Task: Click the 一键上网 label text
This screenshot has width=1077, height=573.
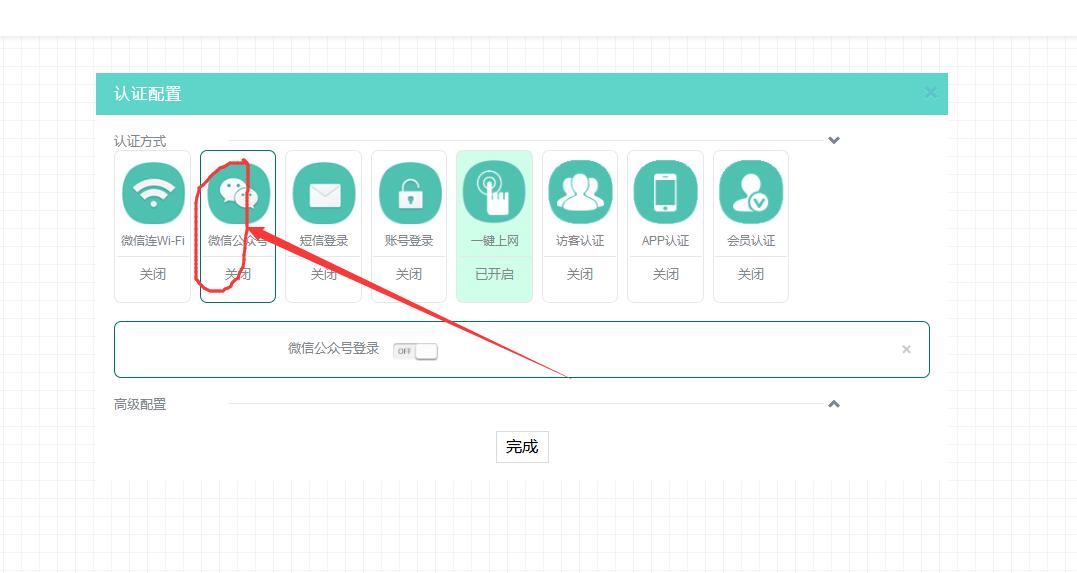Action: (x=495, y=240)
